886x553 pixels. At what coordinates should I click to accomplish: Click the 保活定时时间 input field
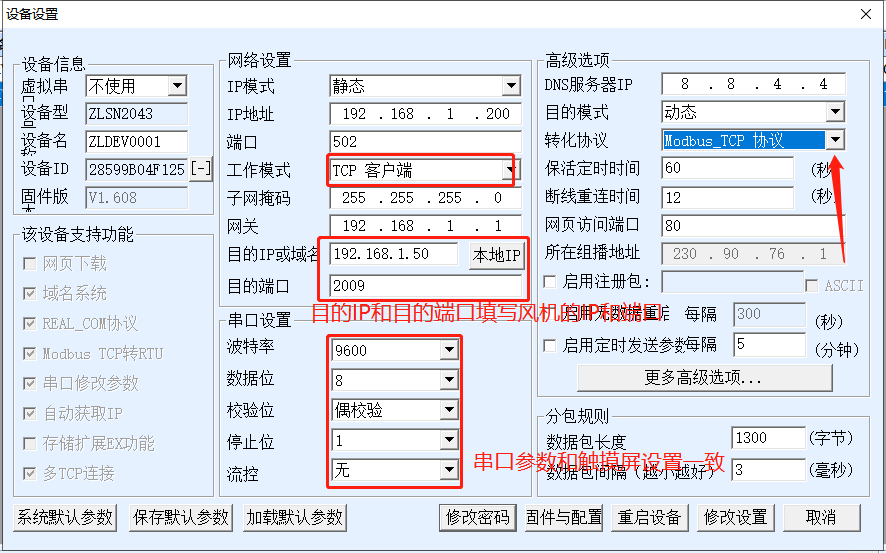727,169
